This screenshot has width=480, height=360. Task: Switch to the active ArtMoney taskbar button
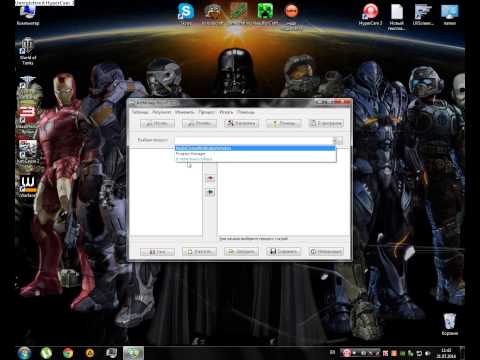click(x=133, y=353)
